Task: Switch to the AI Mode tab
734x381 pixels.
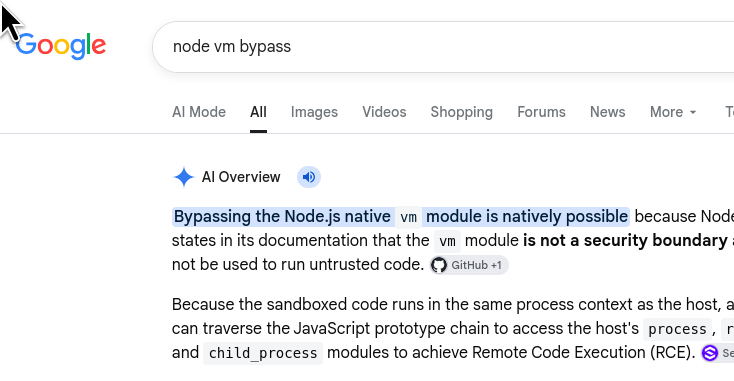Action: click(x=199, y=112)
